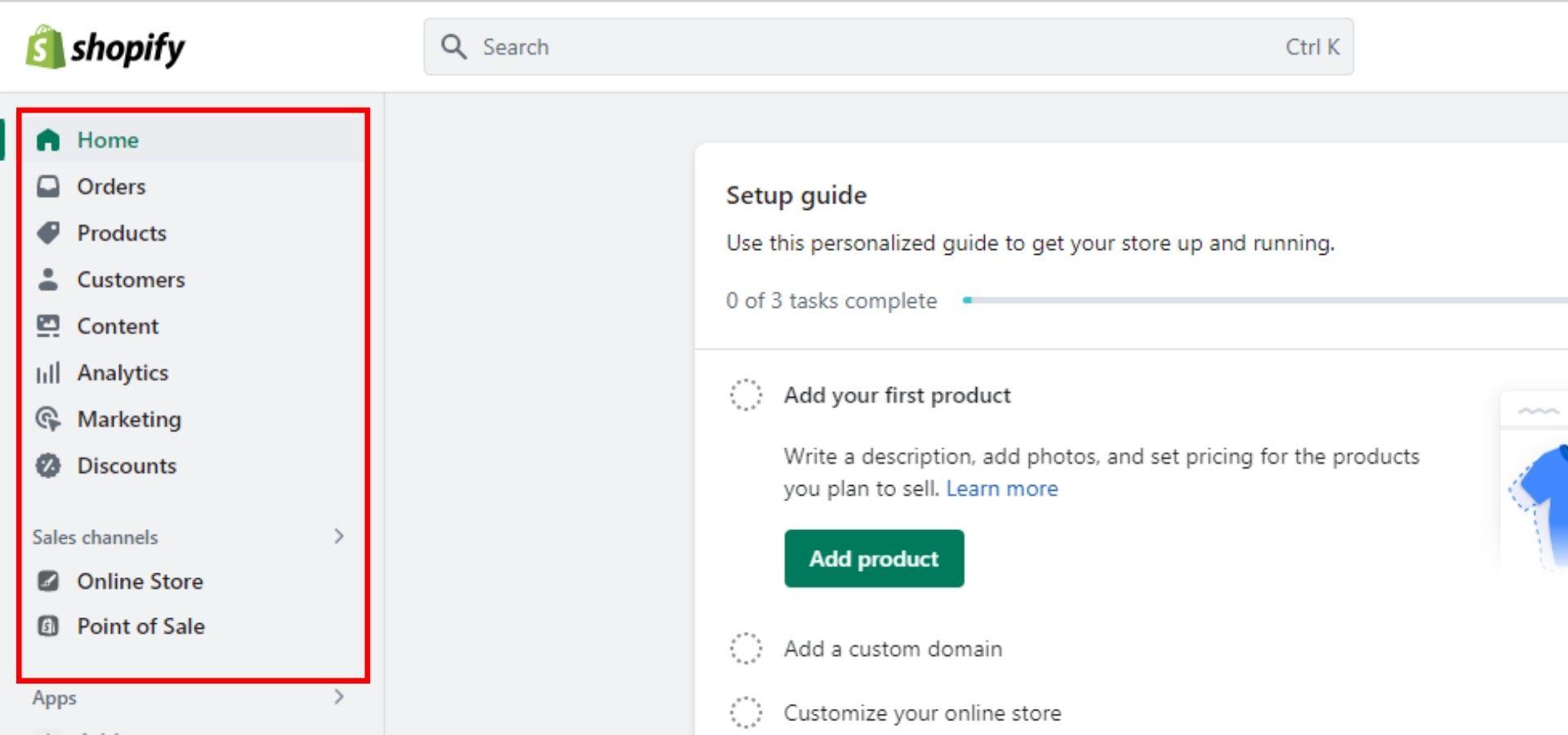
Task: Select the Customers person icon
Action: [x=48, y=279]
